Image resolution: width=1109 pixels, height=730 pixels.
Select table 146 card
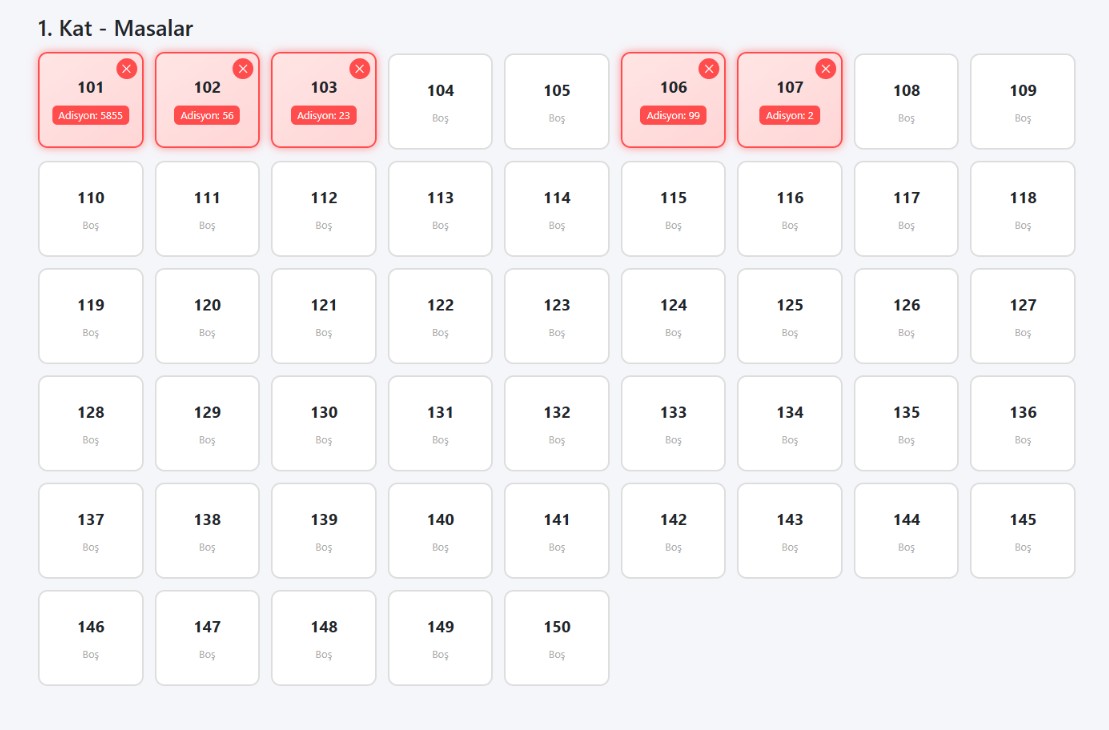[x=91, y=637]
